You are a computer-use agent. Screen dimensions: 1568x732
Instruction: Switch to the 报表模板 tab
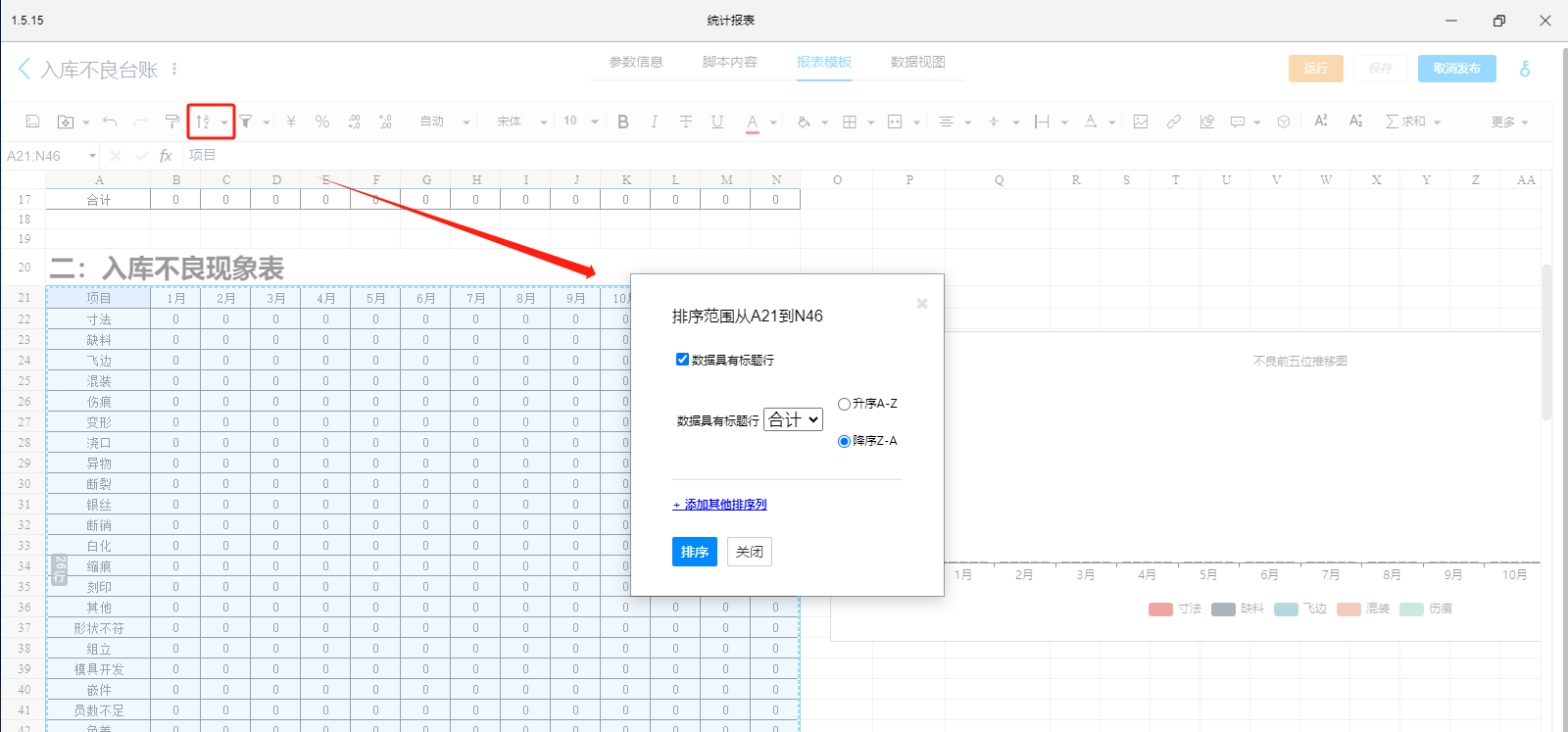click(824, 62)
